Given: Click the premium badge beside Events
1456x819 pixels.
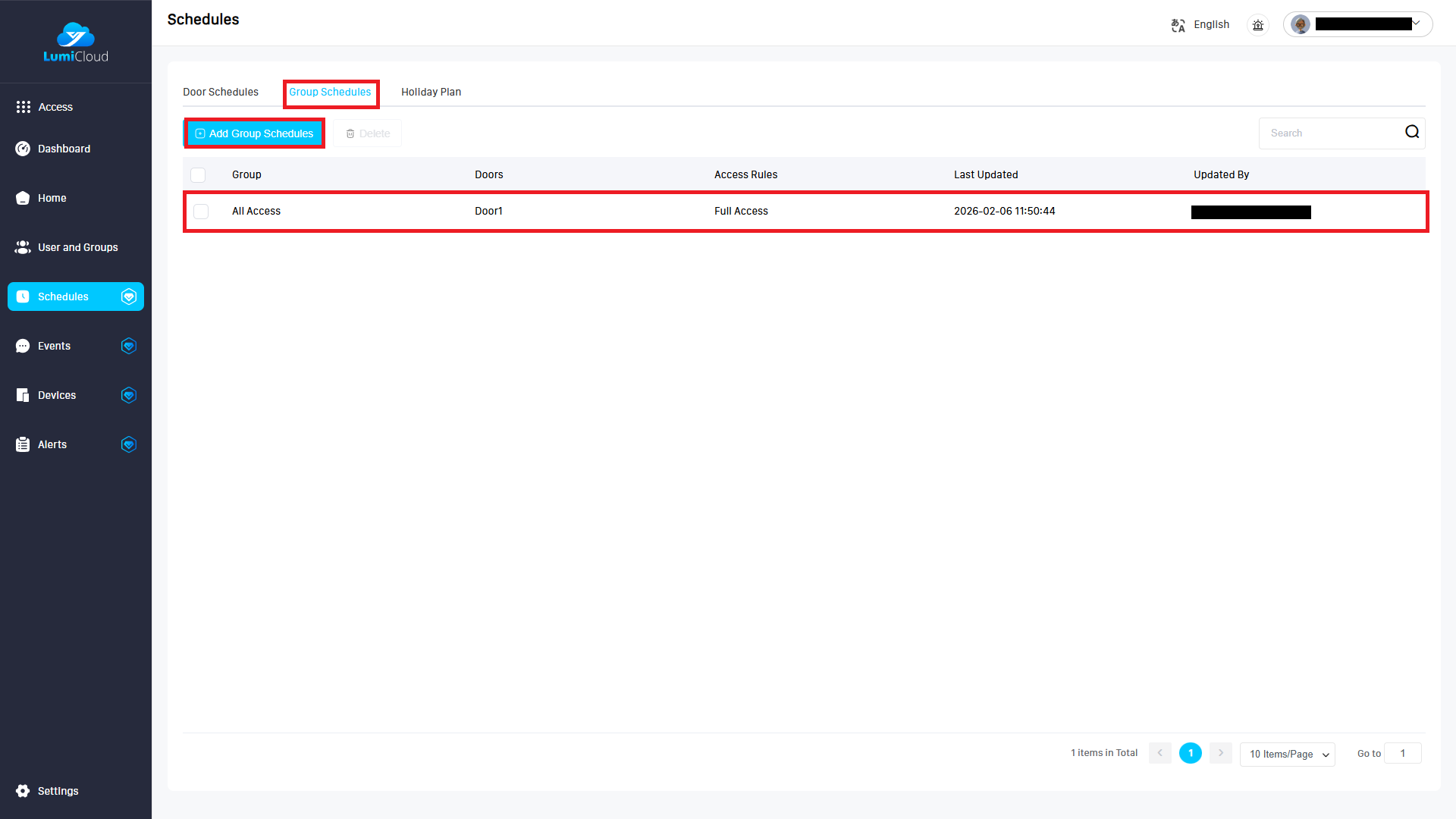Looking at the screenshot, I should click(x=129, y=346).
